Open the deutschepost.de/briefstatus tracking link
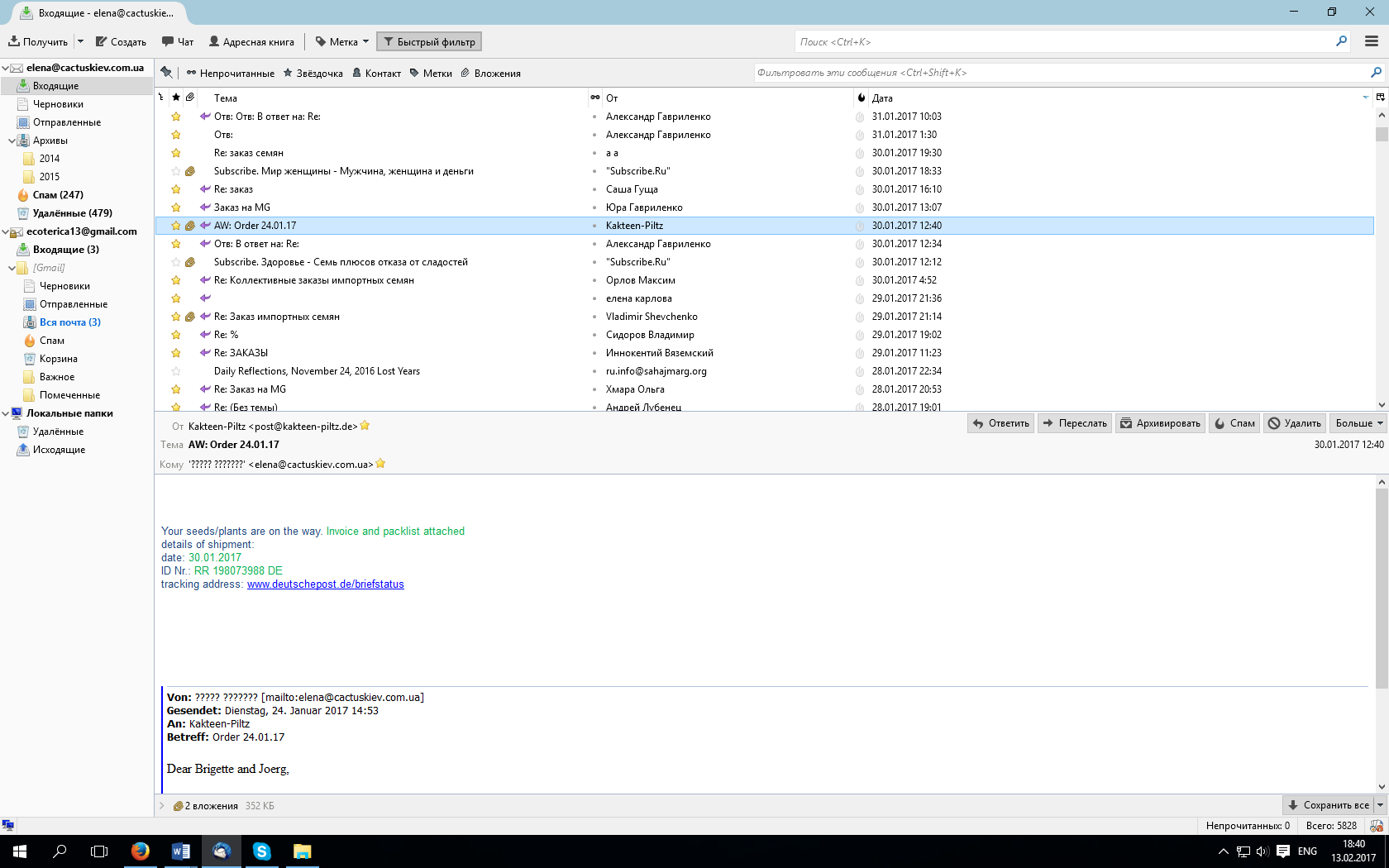This screenshot has height=868, width=1389. click(x=326, y=584)
